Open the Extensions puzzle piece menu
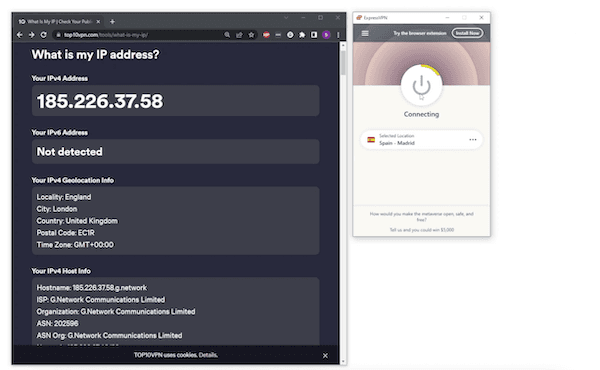 (x=302, y=35)
